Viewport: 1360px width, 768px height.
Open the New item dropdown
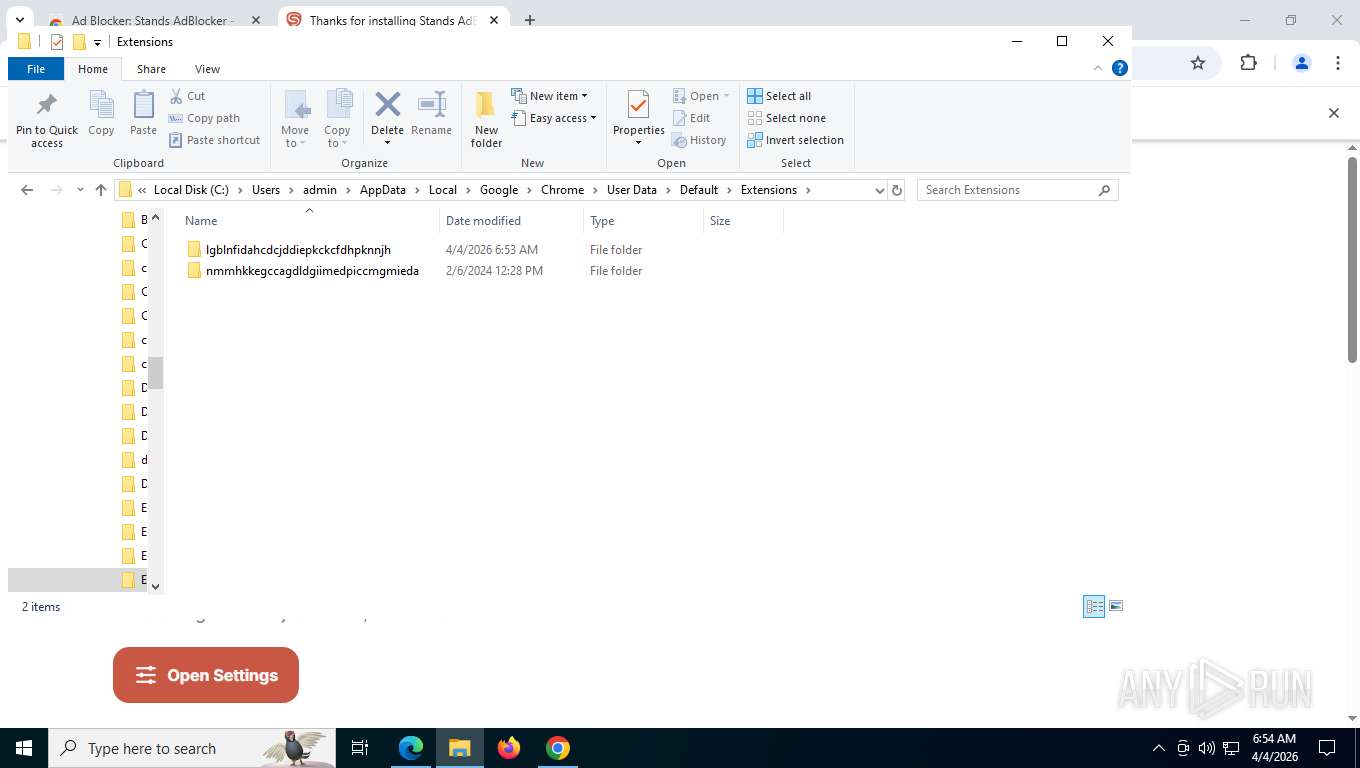[x=549, y=96]
